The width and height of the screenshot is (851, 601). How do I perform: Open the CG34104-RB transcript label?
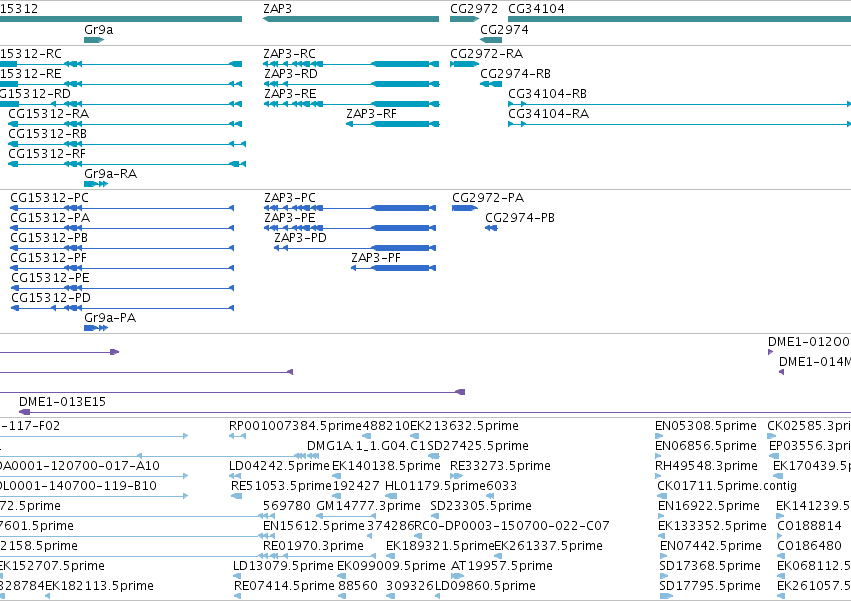coord(547,94)
